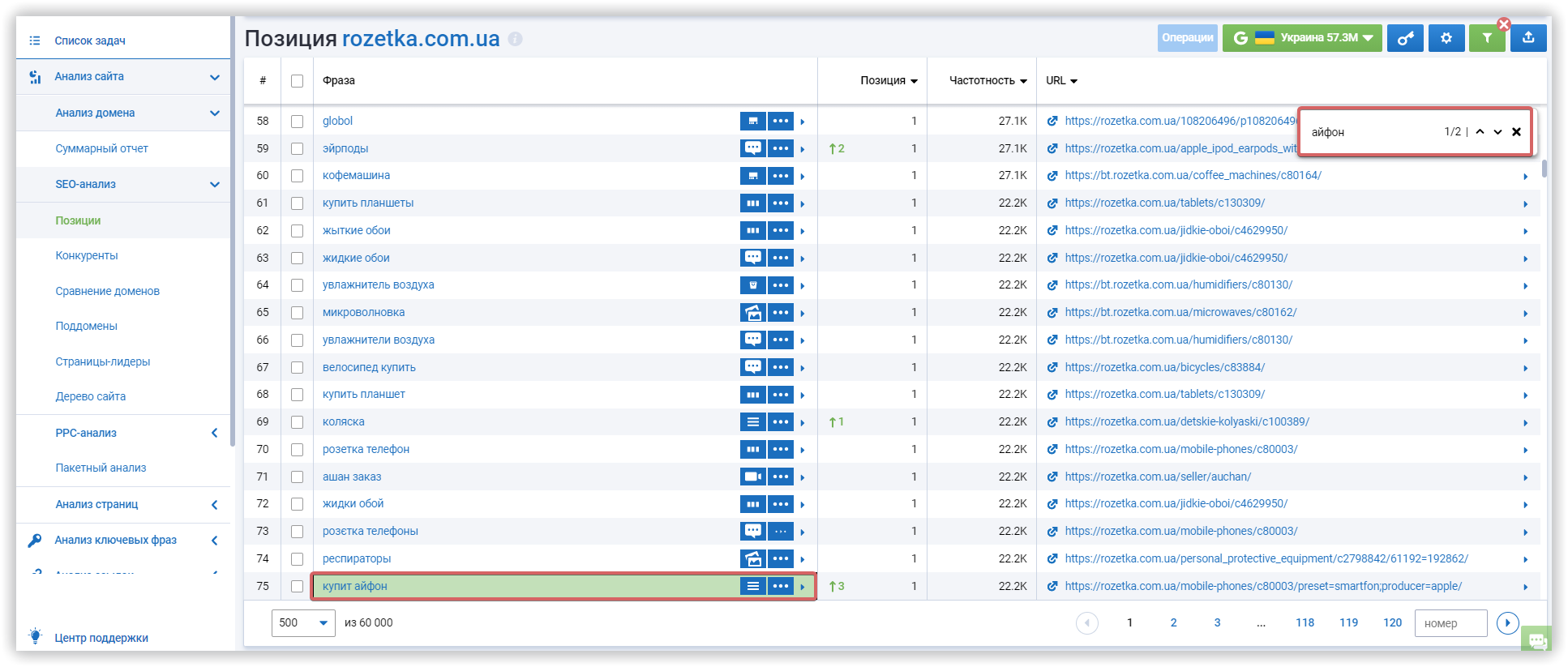Image resolution: width=1568 pixels, height=667 pixels.
Task: Open the phrase link купить планшет
Action: 364,395
